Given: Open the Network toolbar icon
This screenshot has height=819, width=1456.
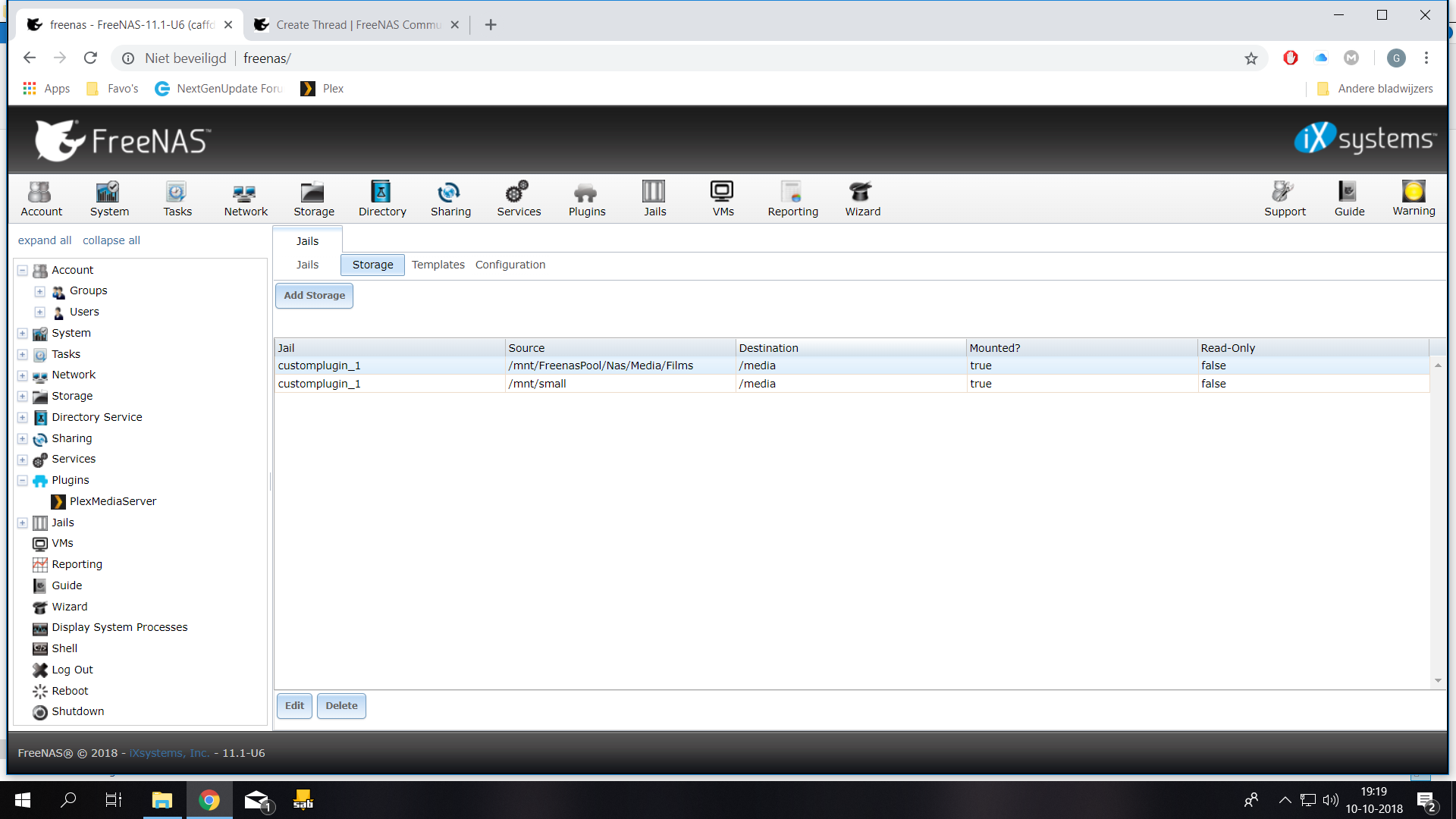Looking at the screenshot, I should pos(246,199).
